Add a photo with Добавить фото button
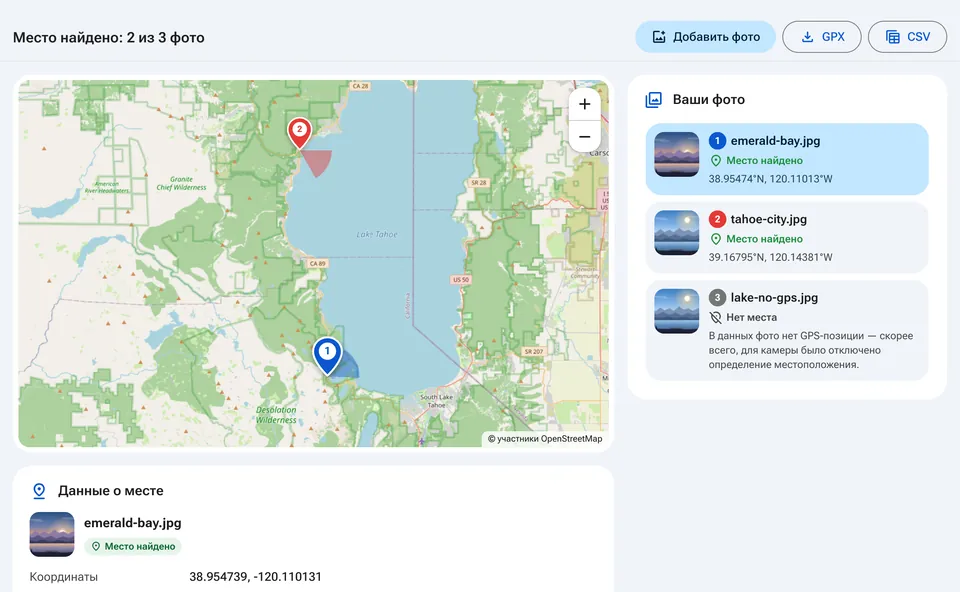 click(705, 37)
